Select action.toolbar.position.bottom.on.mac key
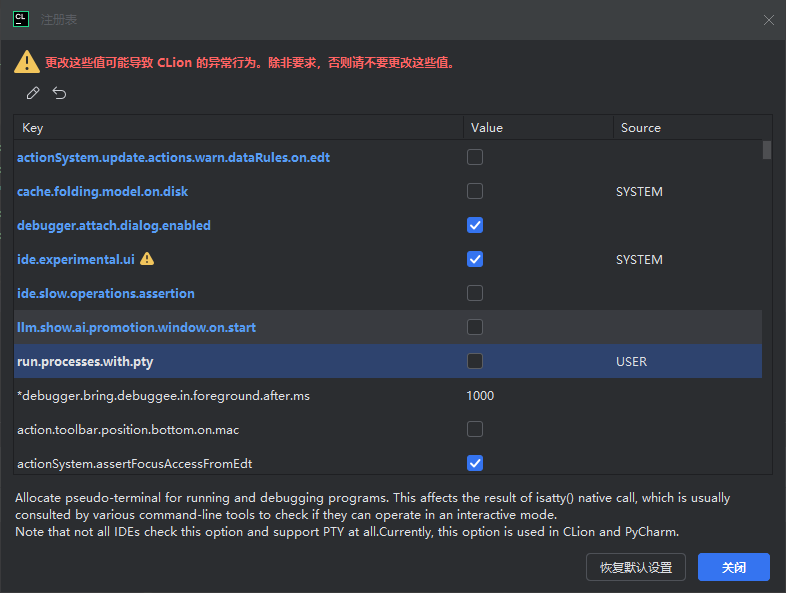This screenshot has height=593, width=786. [128, 430]
